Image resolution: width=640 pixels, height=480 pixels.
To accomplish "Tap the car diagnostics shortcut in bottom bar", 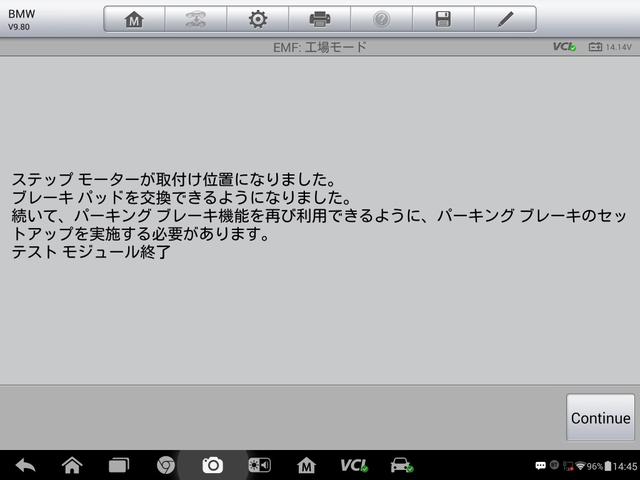I will point(402,465).
